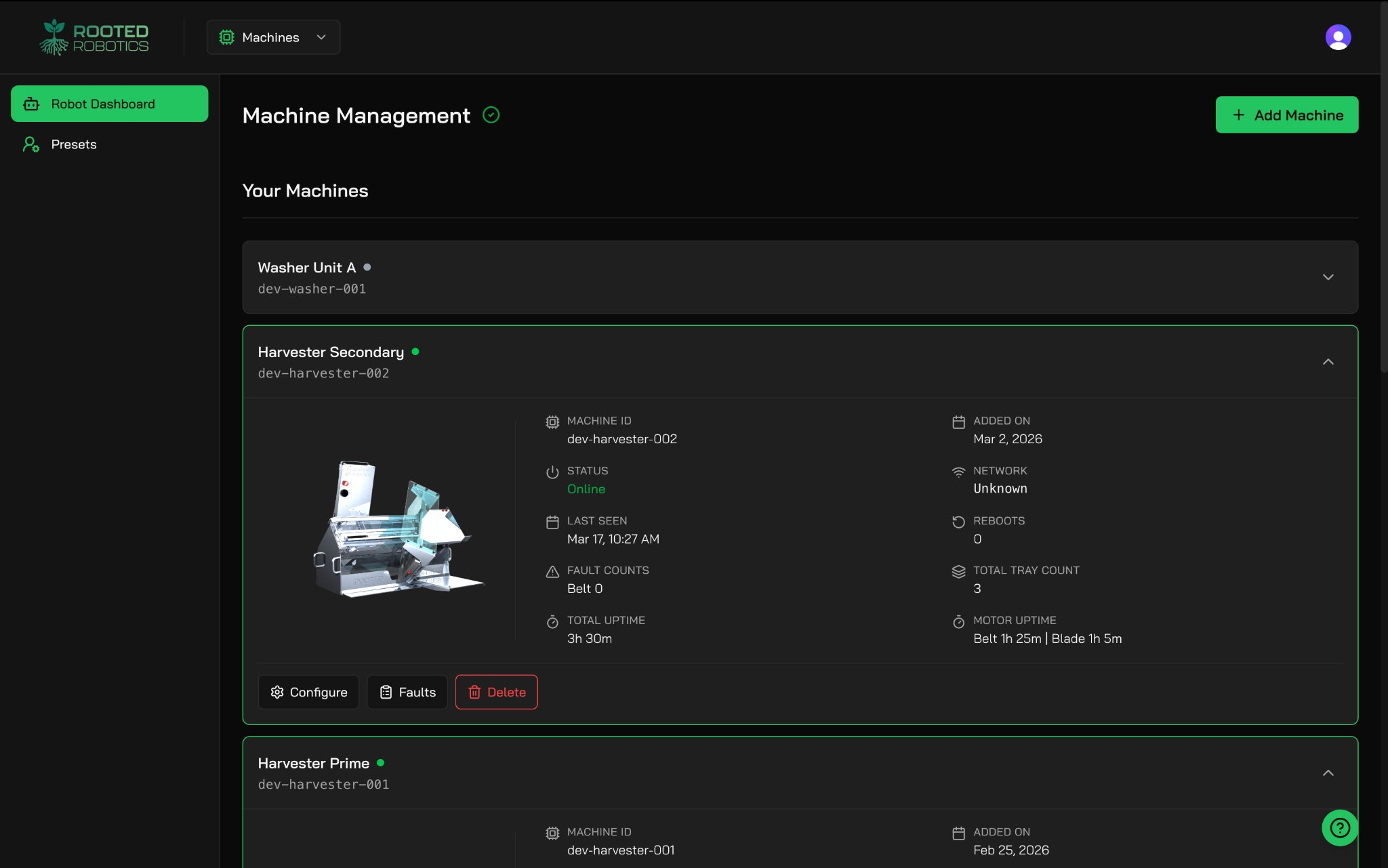Open the user profile avatar
The height and width of the screenshot is (868, 1388).
point(1338,37)
